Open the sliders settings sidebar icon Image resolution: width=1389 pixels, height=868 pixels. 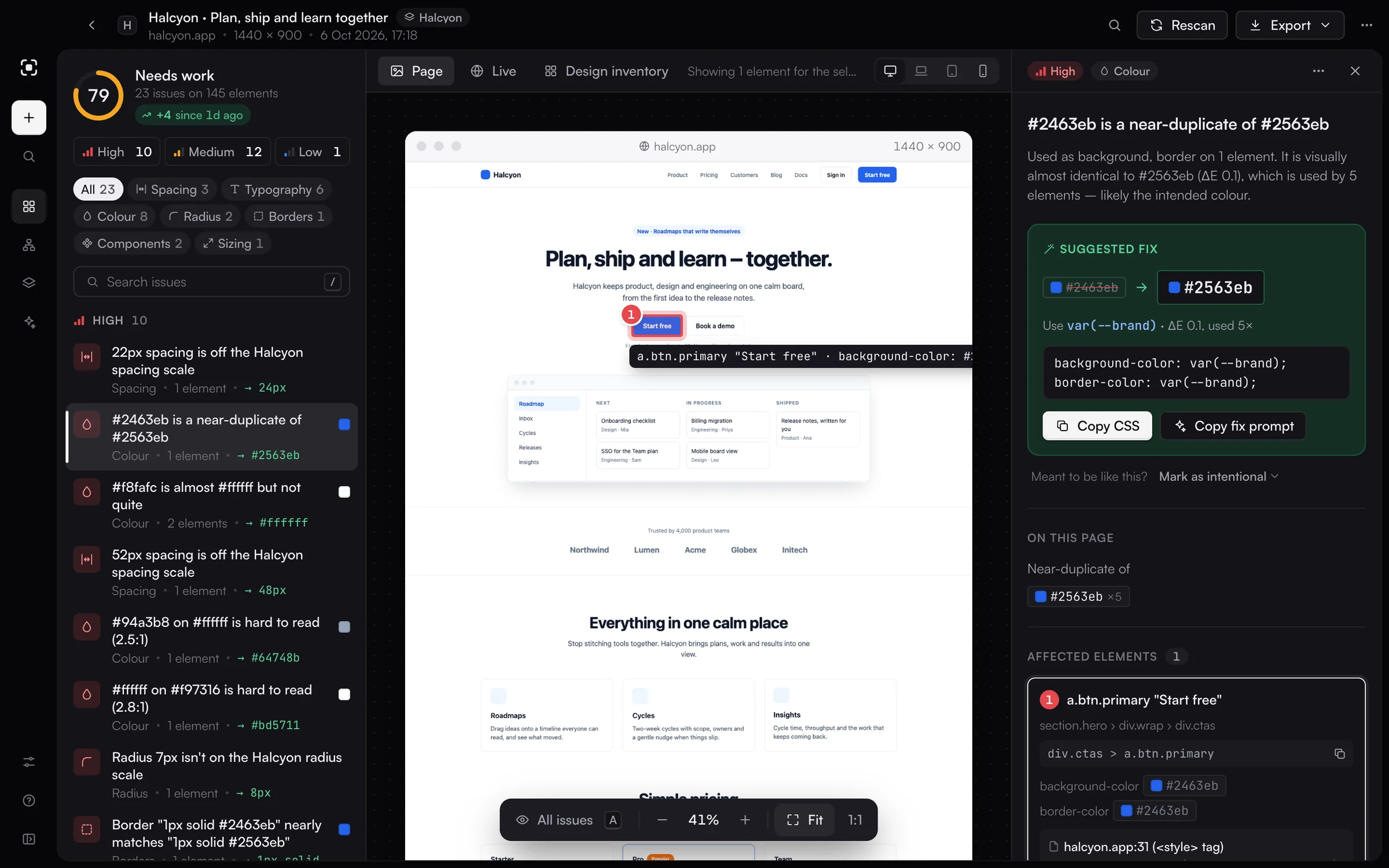(x=28, y=762)
